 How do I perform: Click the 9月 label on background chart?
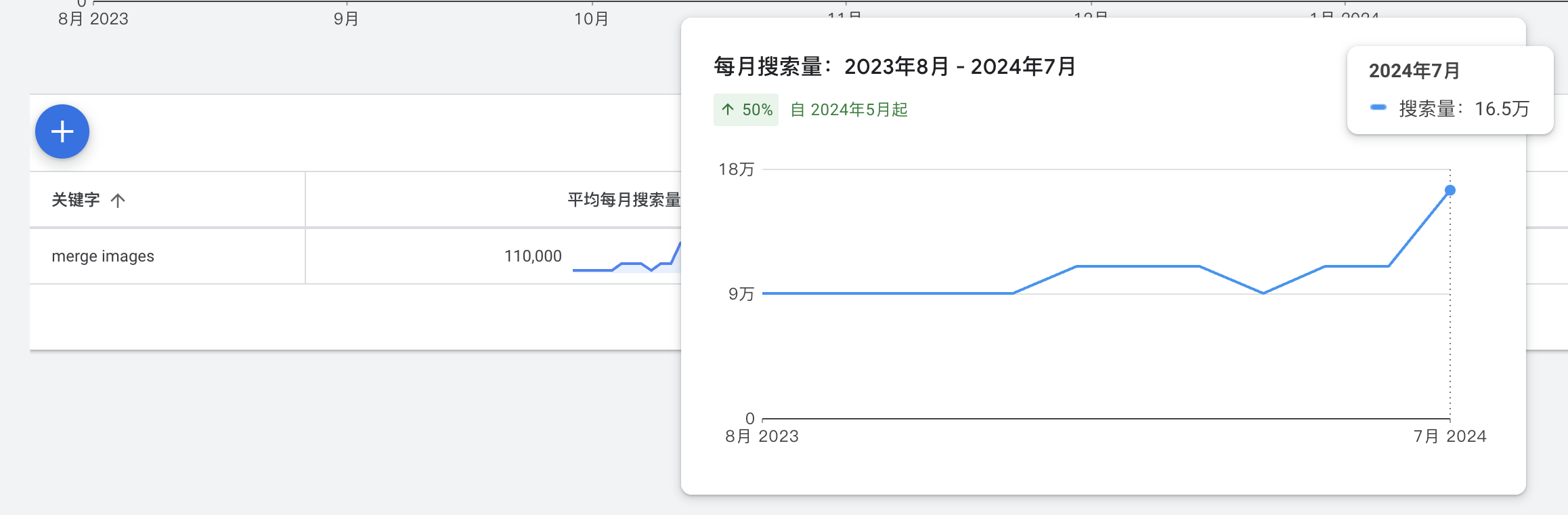click(x=346, y=19)
